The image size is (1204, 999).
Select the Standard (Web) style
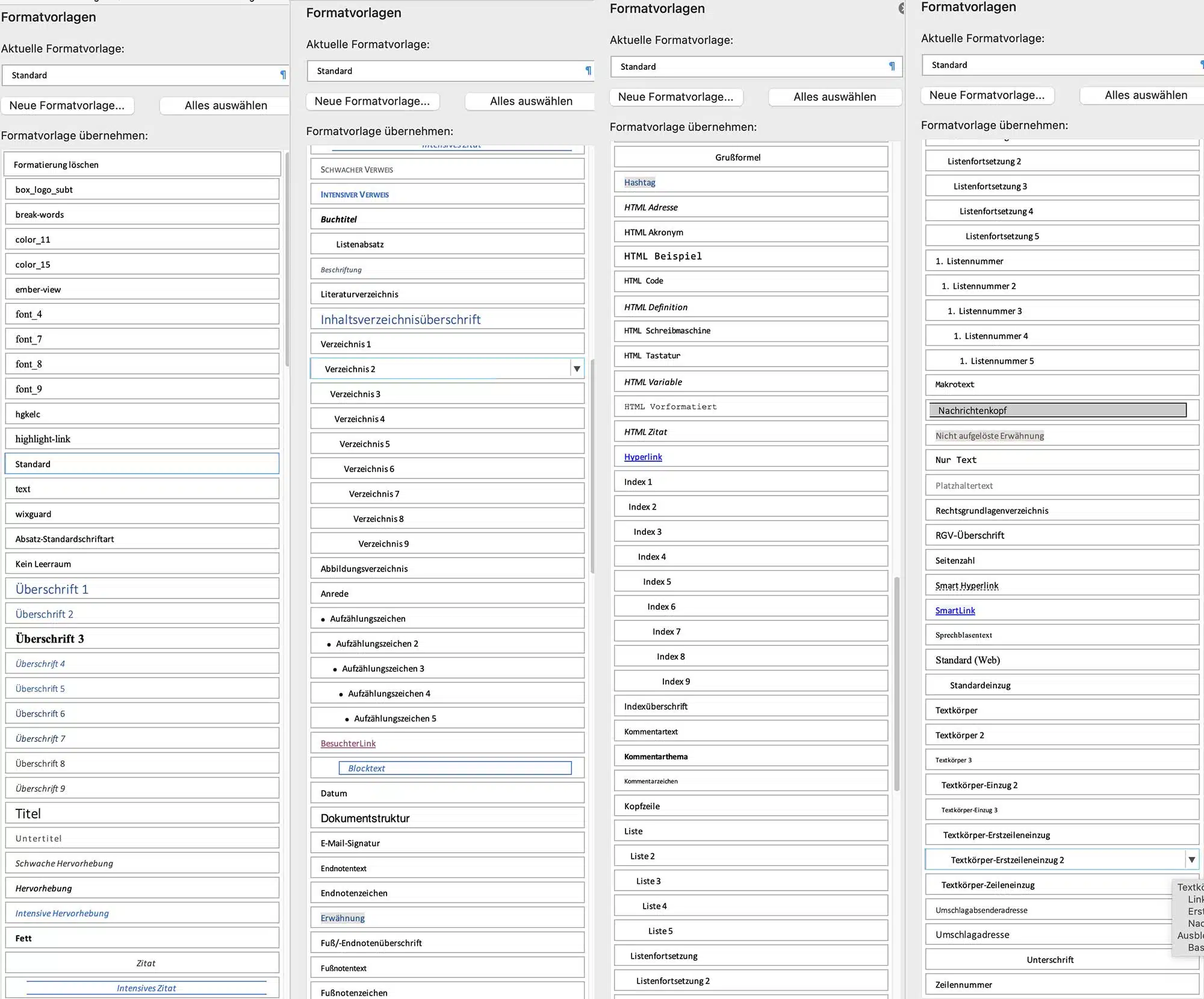[1062, 660]
